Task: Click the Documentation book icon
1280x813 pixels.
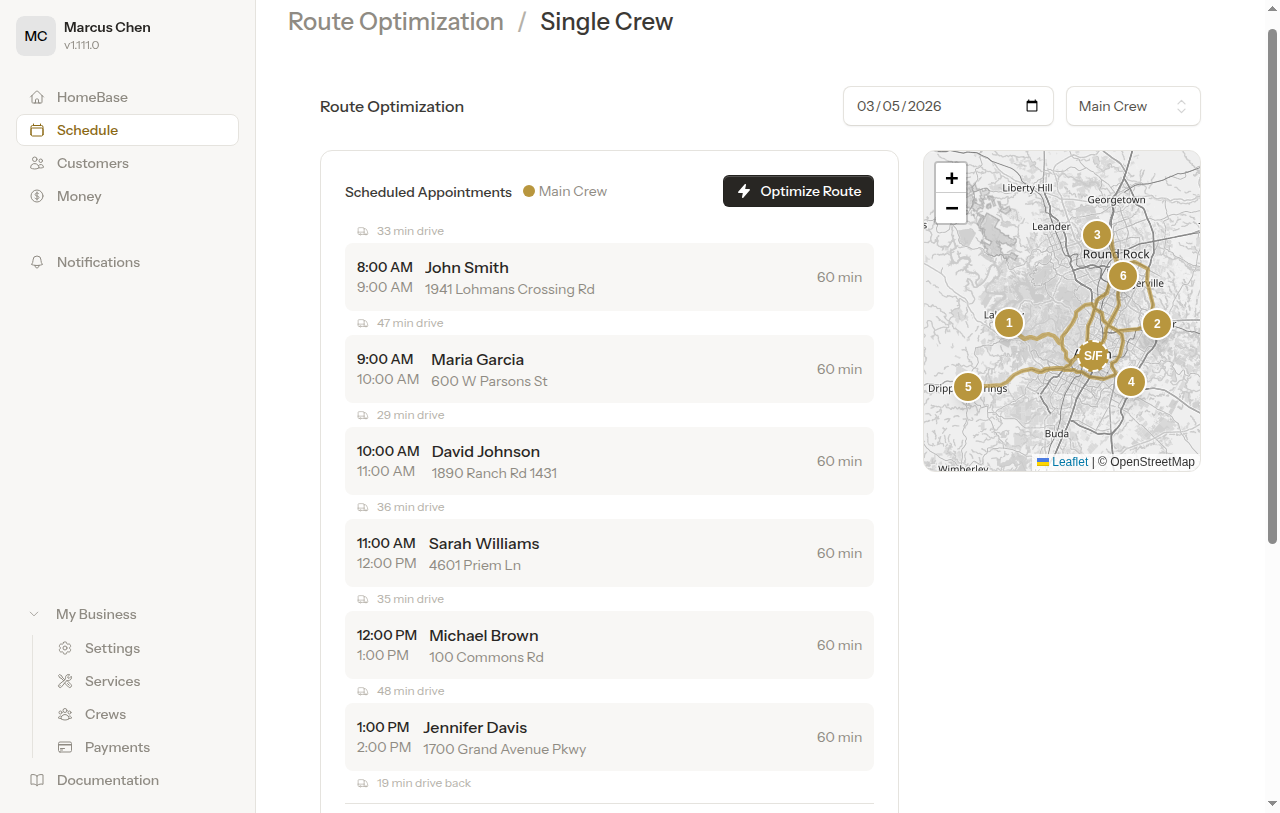Action: [37, 780]
